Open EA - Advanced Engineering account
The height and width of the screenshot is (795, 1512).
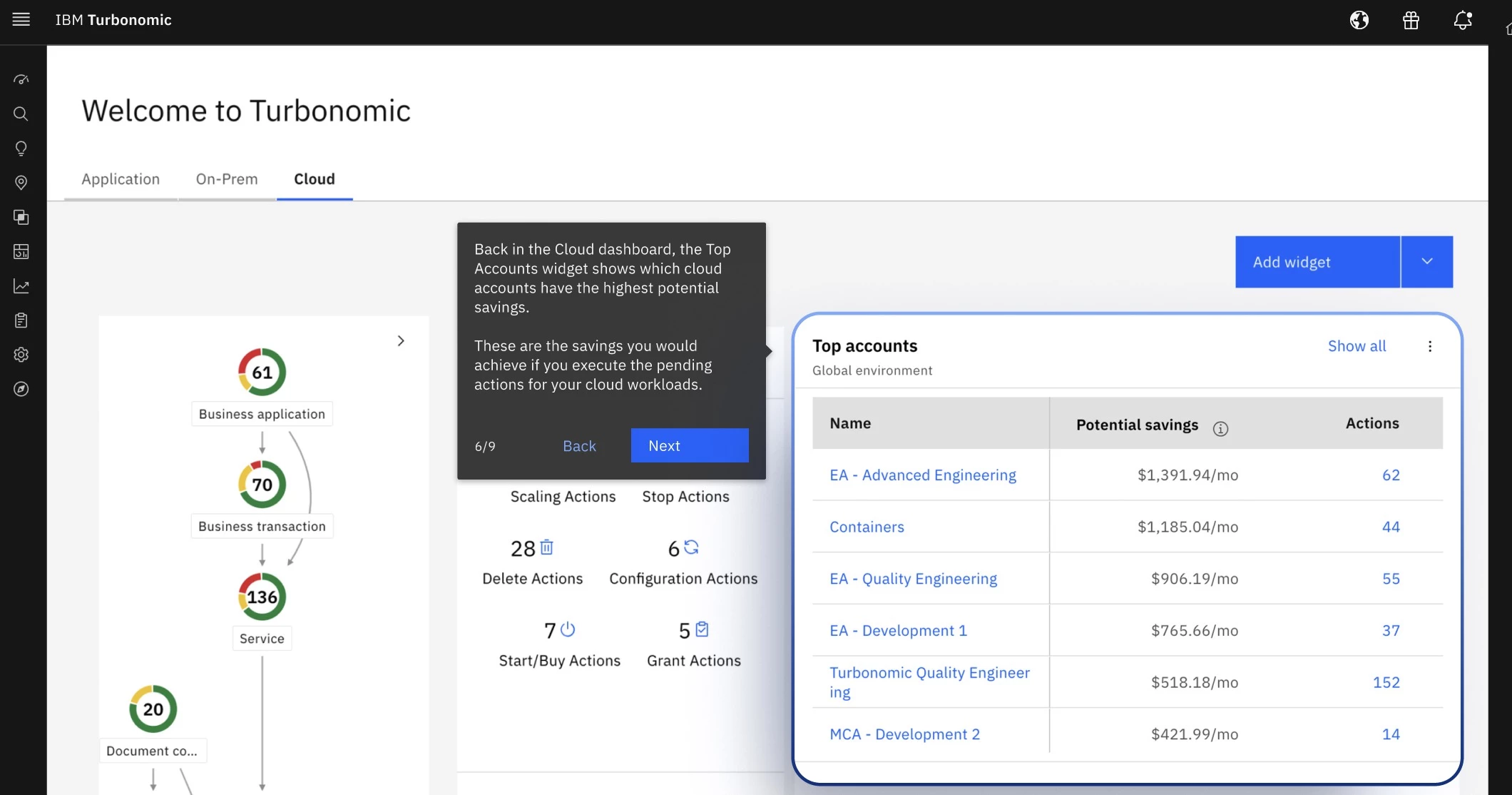pos(923,475)
